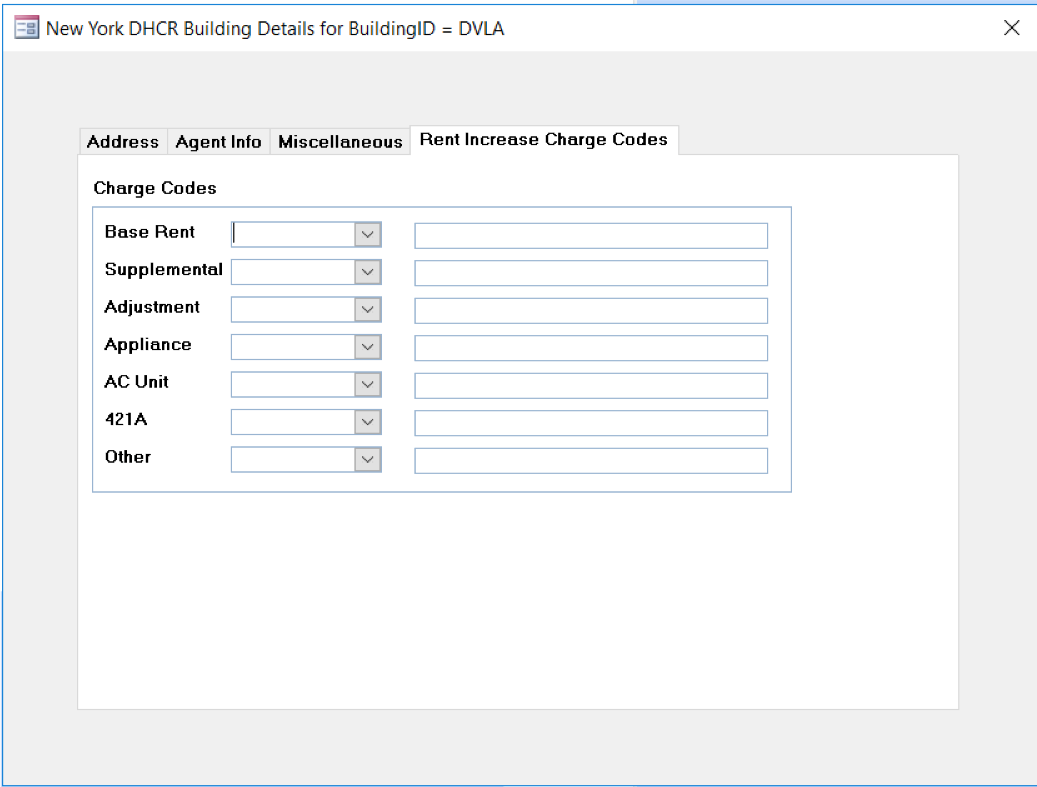The width and height of the screenshot is (1037, 787).
Task: Click the Supplemental description text box
Action: coord(591,273)
